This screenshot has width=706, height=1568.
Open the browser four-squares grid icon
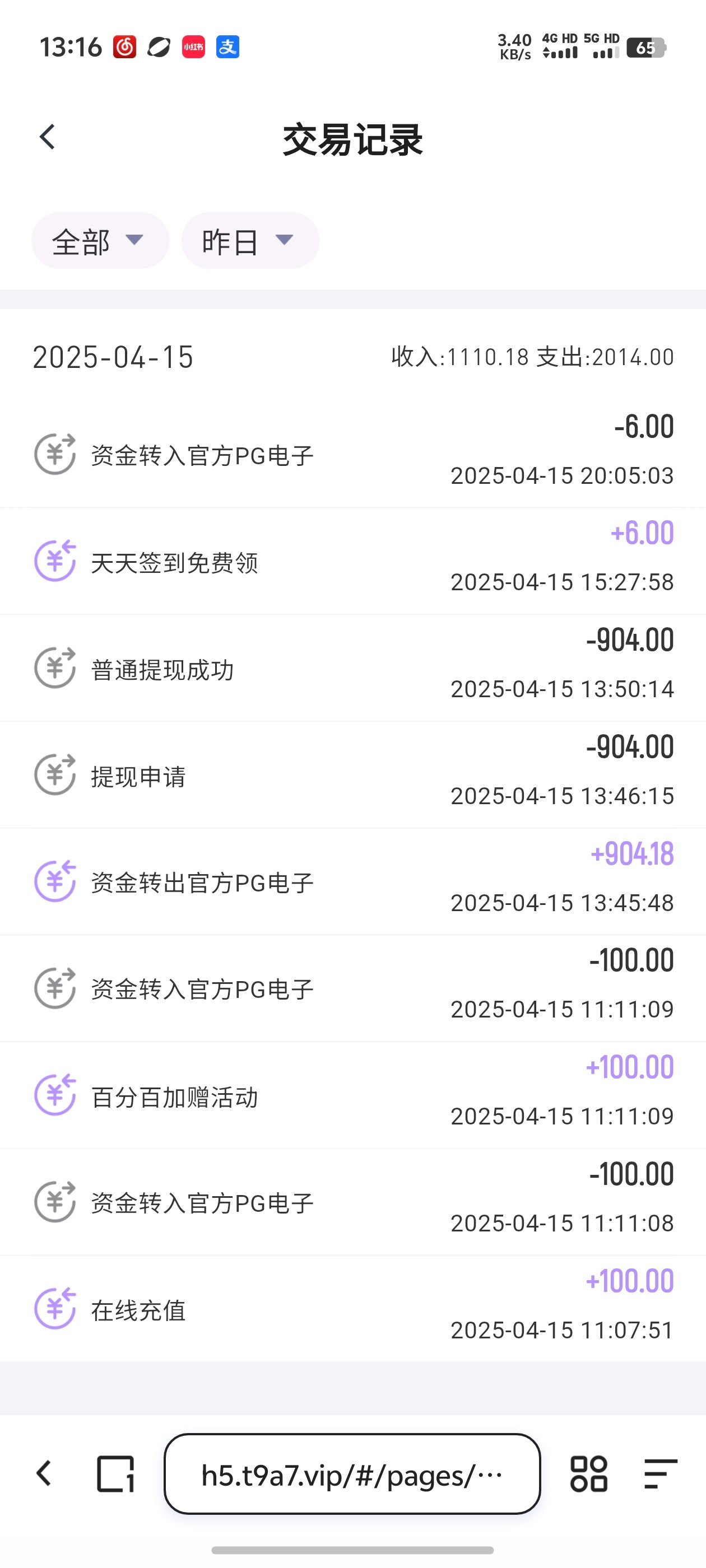click(x=588, y=1474)
